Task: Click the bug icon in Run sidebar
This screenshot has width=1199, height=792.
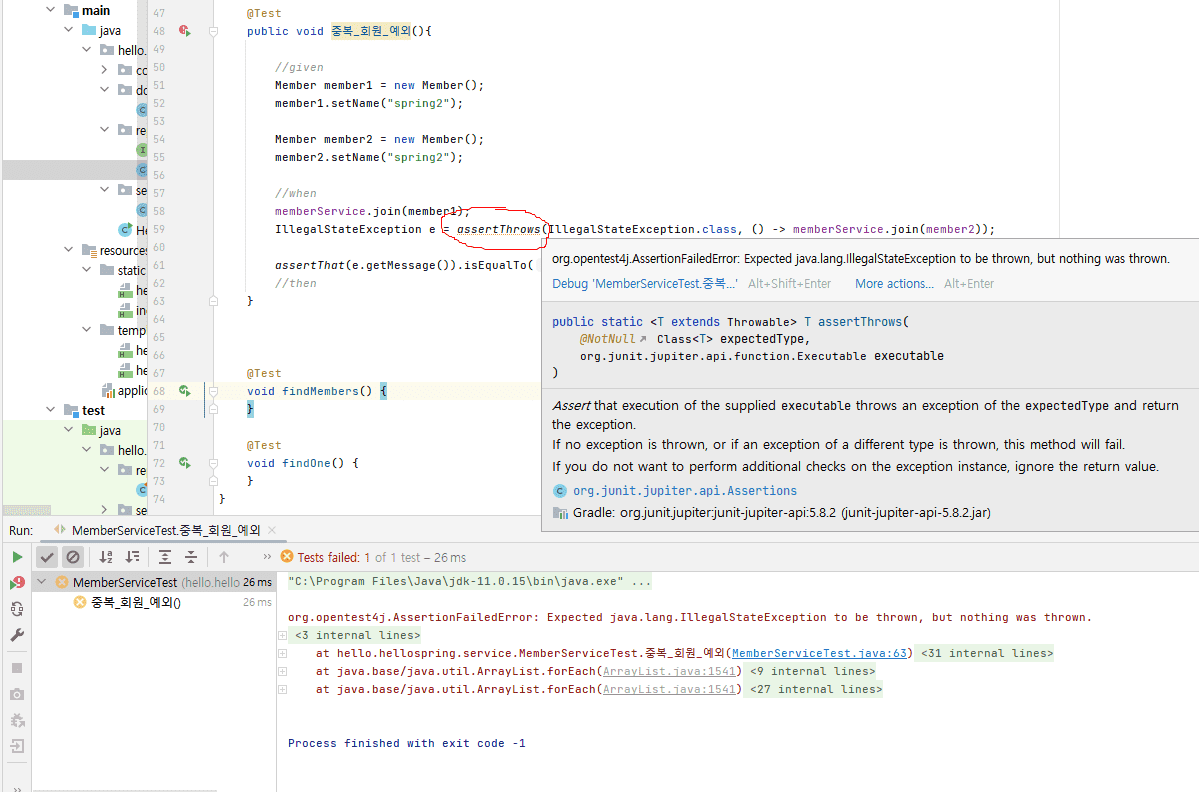Action: point(17,720)
